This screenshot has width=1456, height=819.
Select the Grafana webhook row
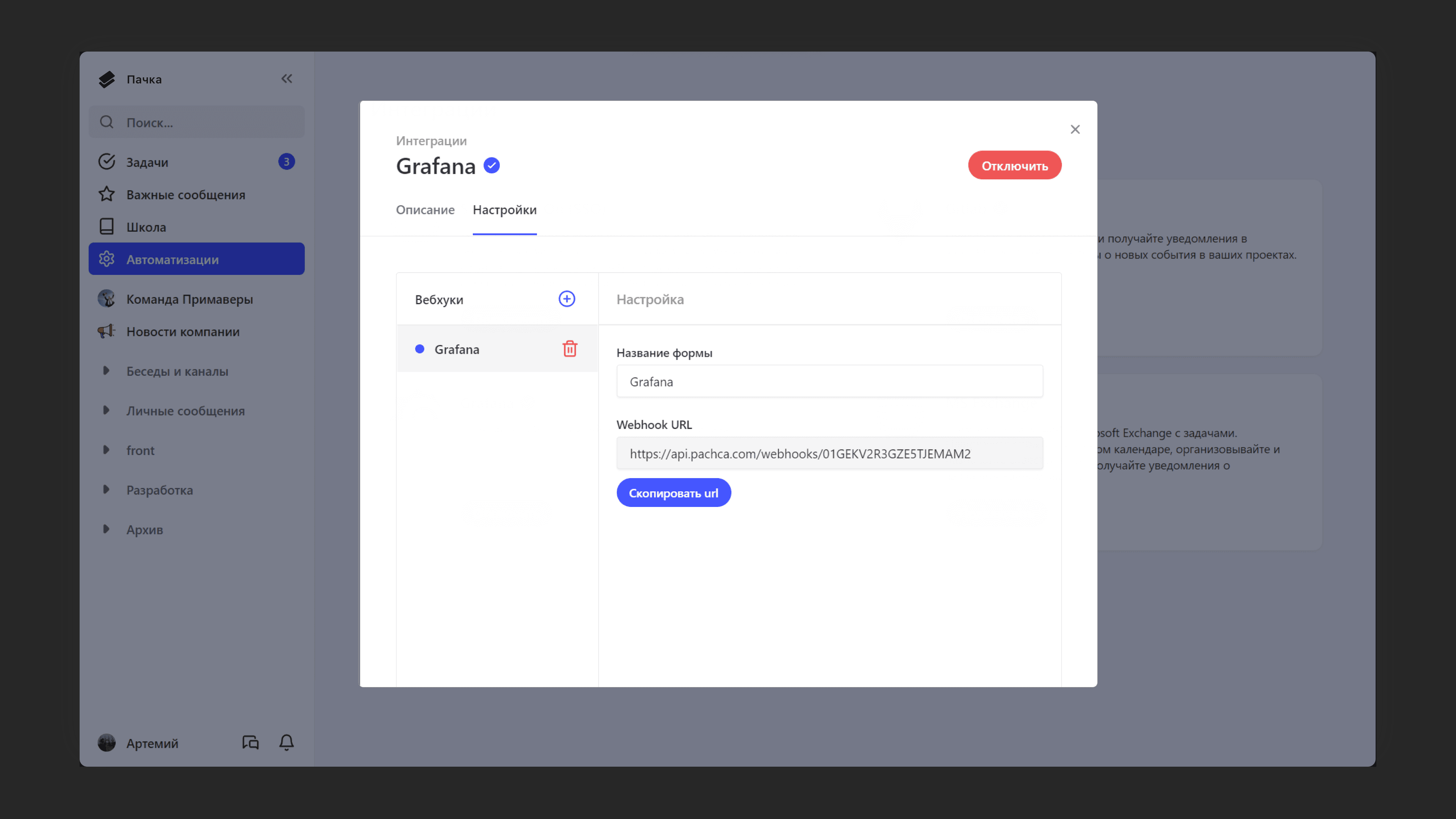pyautogui.click(x=497, y=349)
